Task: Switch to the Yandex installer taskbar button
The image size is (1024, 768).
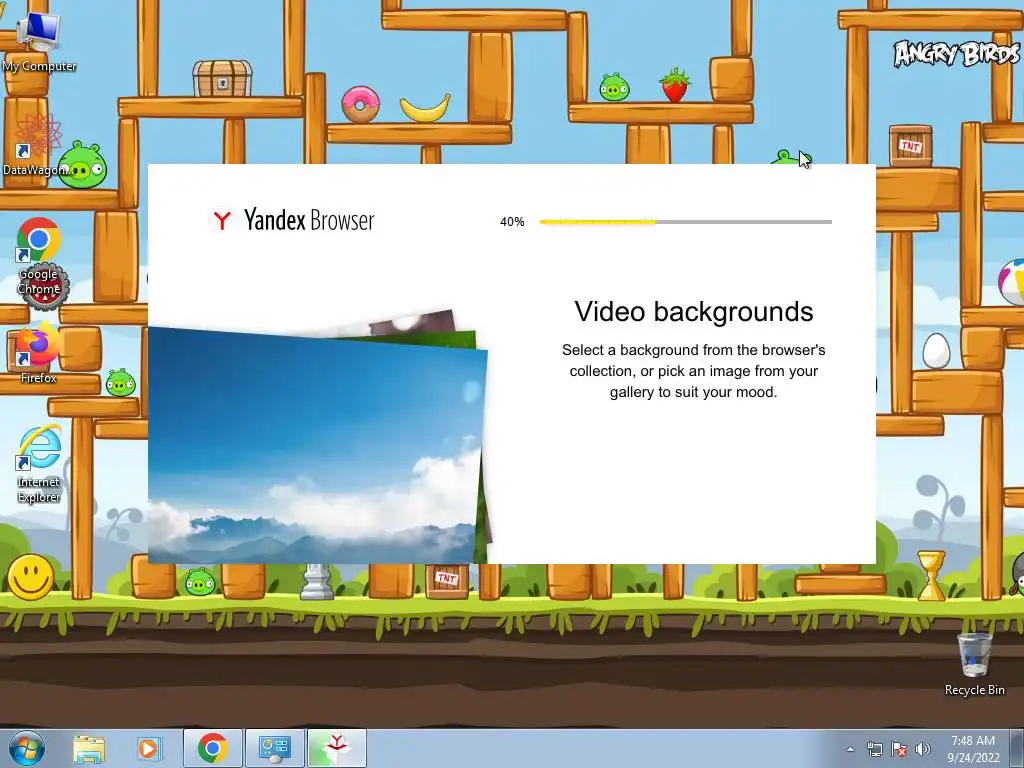Action: (336, 748)
